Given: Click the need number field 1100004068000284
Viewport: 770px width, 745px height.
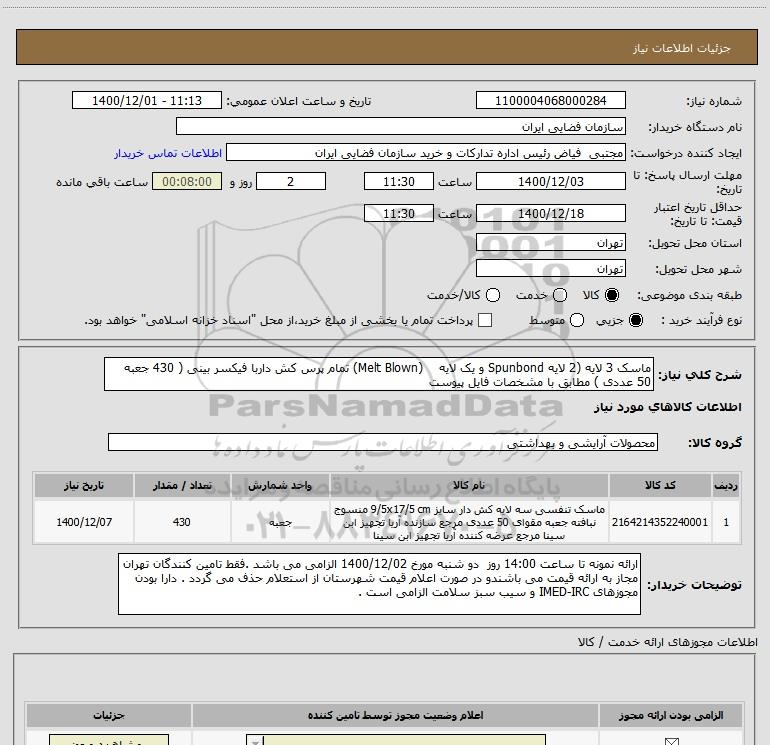Looking at the screenshot, I should tap(550, 100).
